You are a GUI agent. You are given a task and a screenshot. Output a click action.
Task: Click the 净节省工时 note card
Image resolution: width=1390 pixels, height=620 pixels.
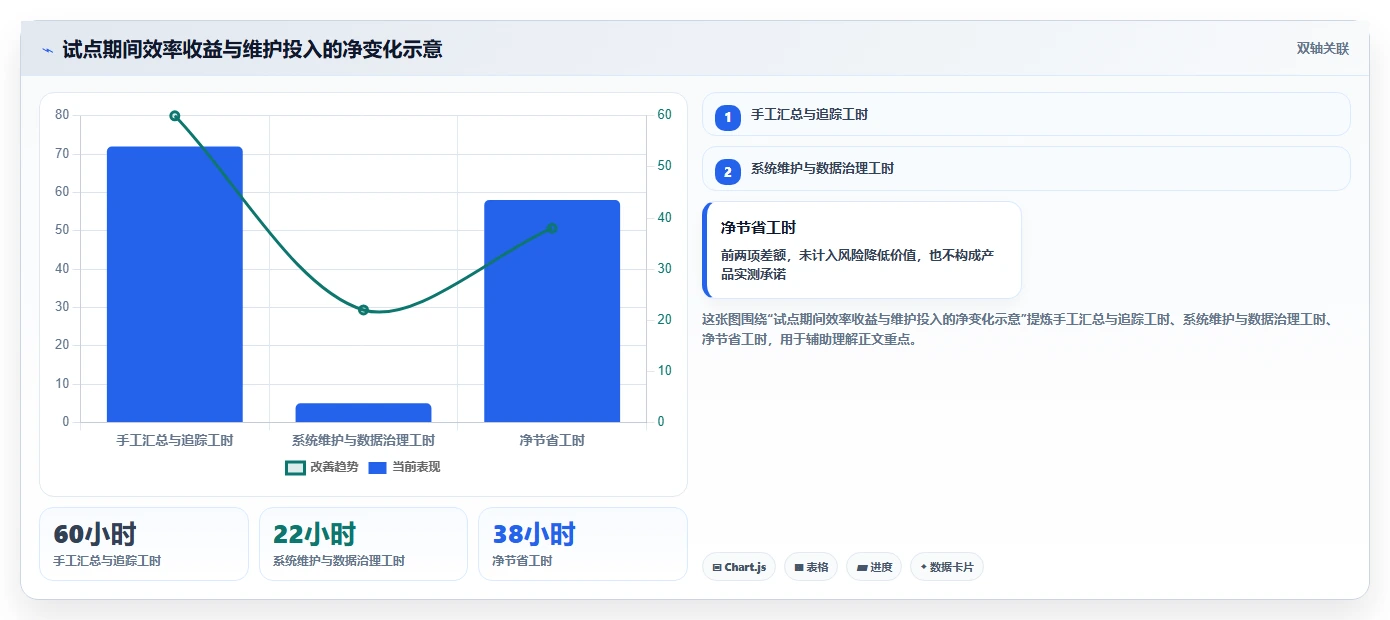[x=862, y=250]
